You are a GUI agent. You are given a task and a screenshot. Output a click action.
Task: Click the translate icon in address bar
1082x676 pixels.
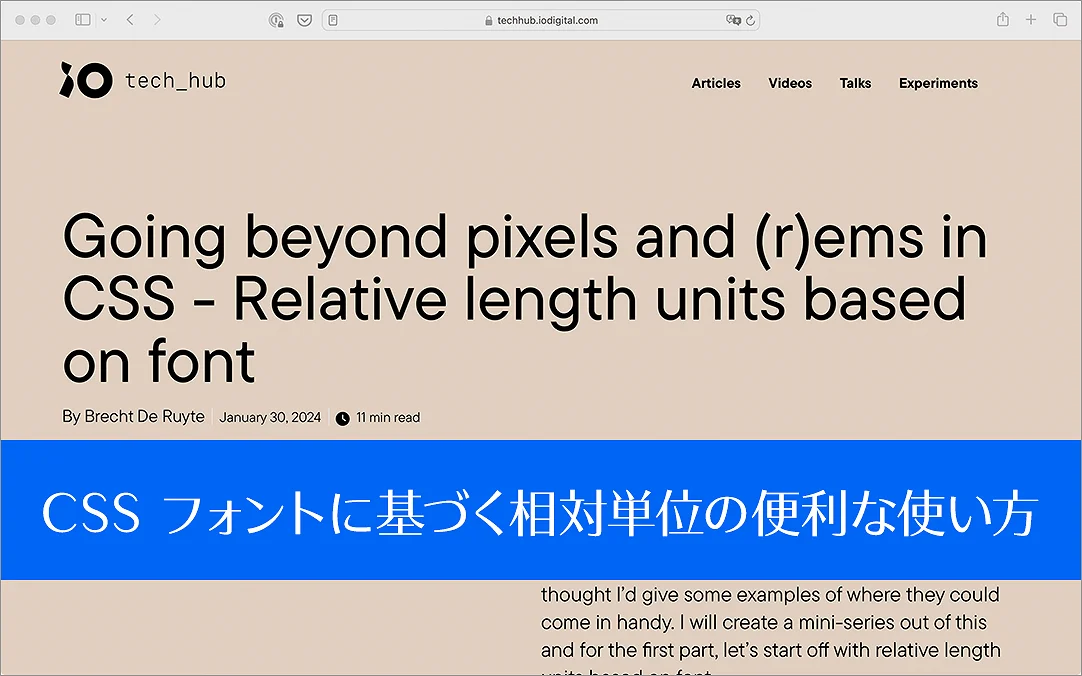(733, 20)
